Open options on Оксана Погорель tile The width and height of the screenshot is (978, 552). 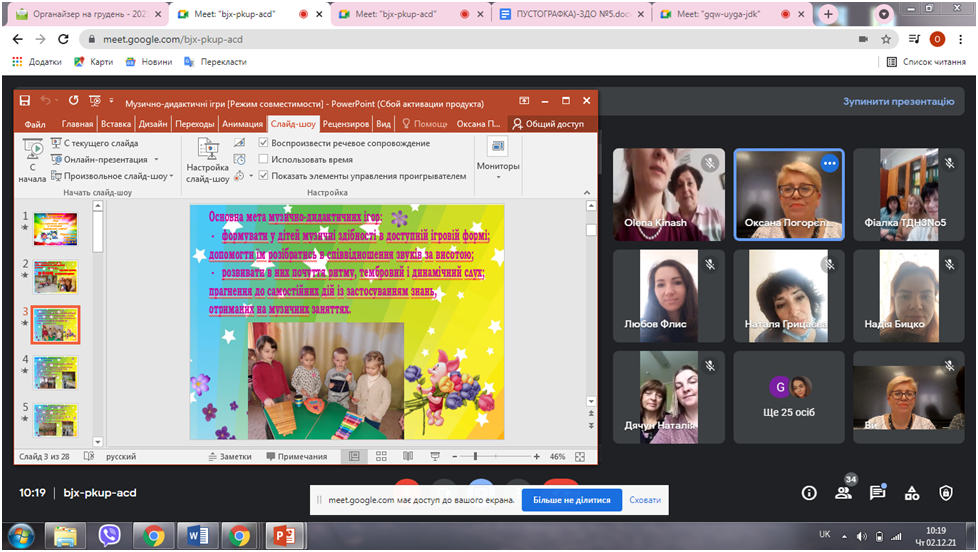click(x=830, y=163)
